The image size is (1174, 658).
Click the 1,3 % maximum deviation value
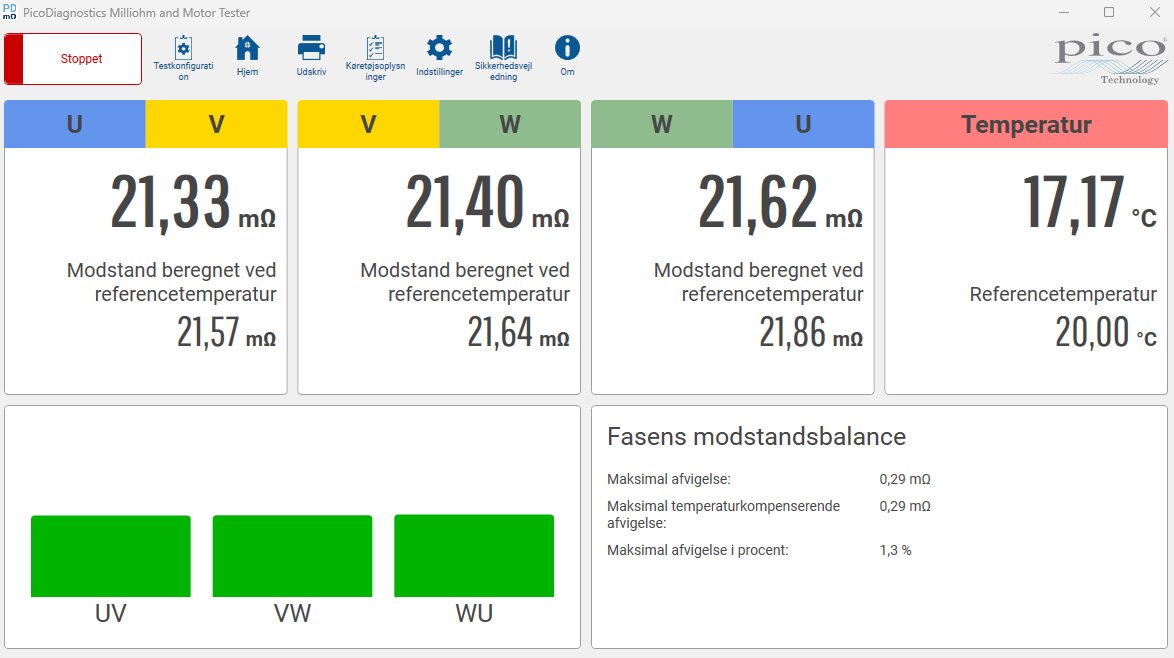[x=895, y=550]
